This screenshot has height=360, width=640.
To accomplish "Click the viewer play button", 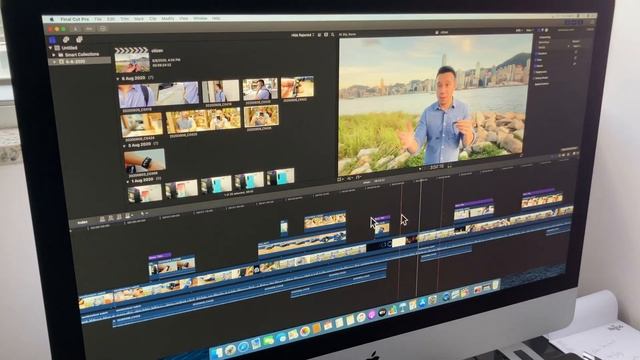I will 420,169.
